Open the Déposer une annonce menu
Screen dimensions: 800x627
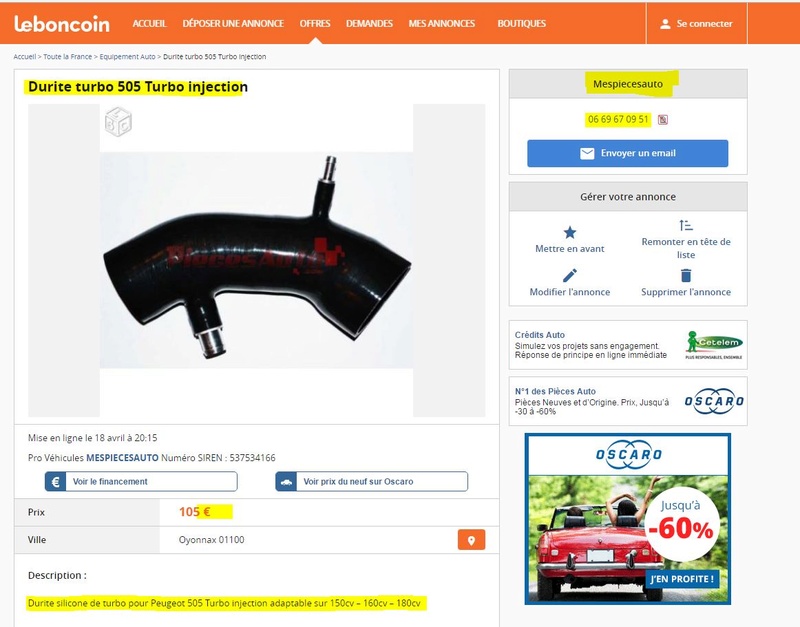coord(233,23)
